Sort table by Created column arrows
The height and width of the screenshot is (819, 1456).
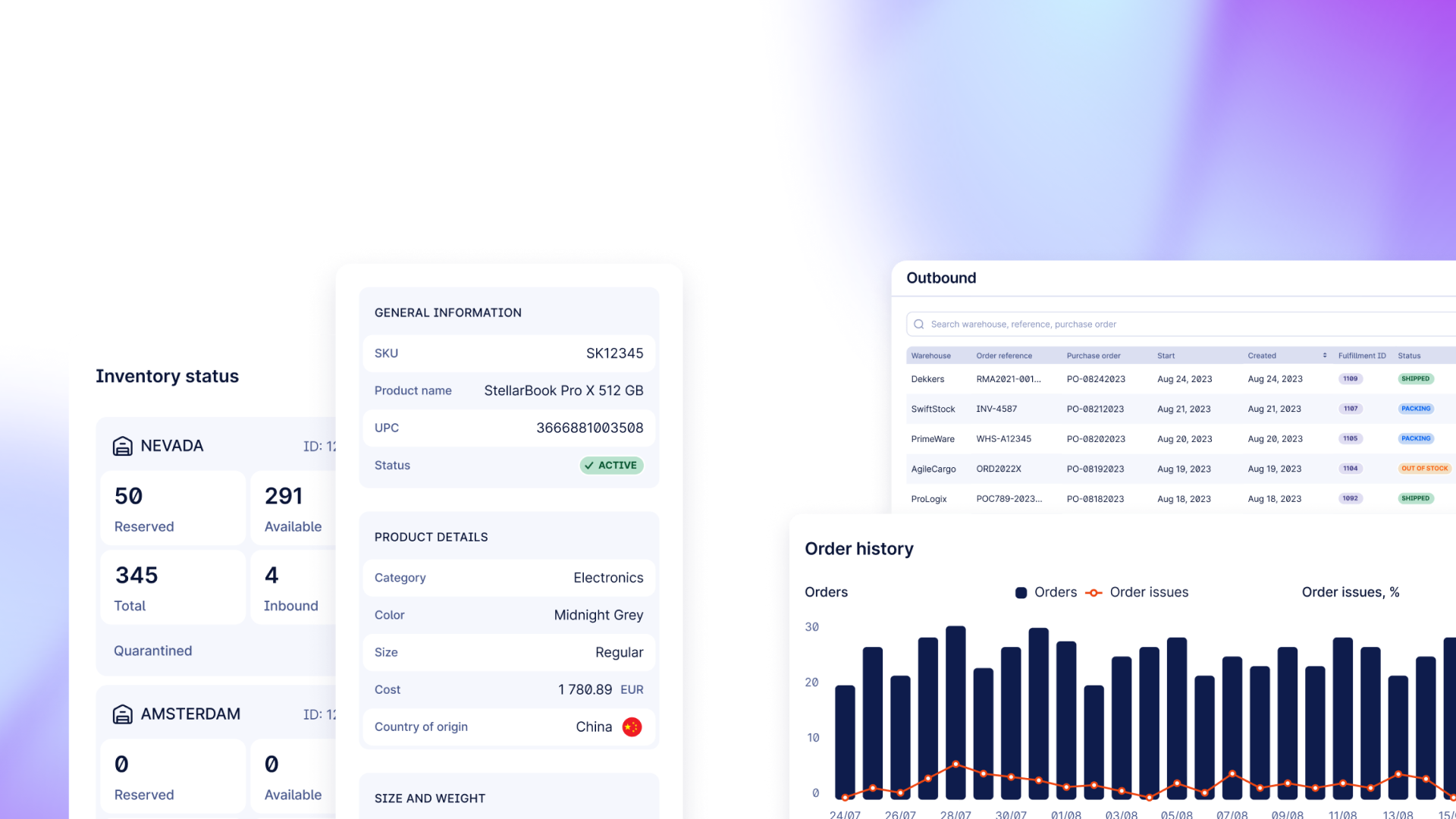(x=1324, y=355)
